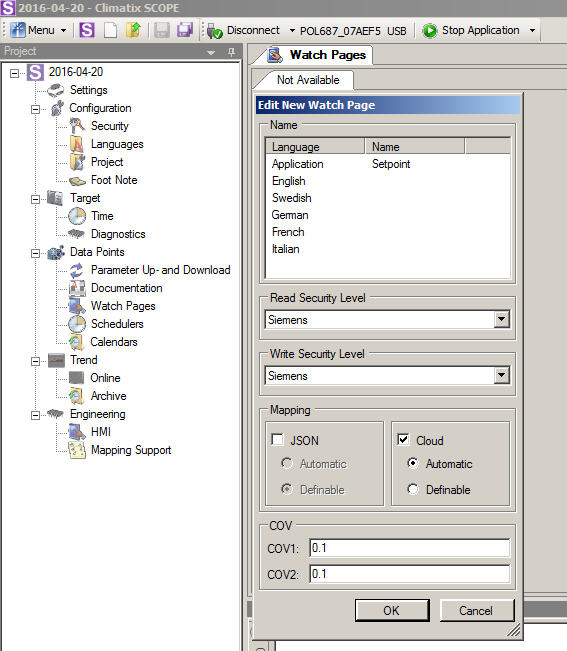Click the open project folder icon
This screenshot has width=567, height=651.
(x=133, y=30)
